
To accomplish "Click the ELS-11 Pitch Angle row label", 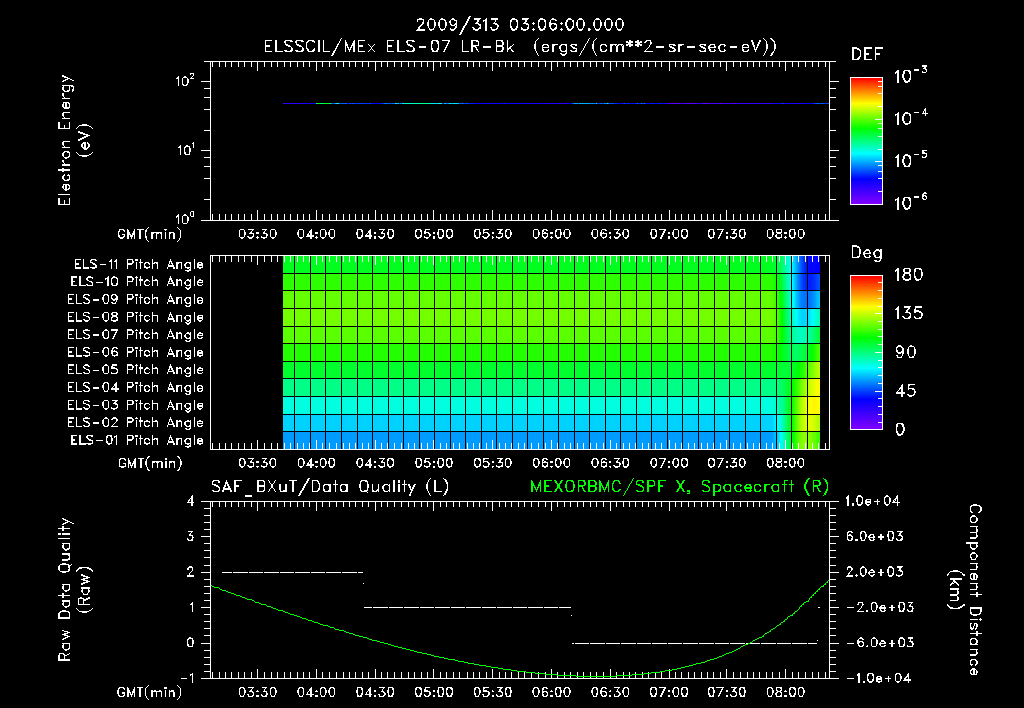I will [x=138, y=265].
